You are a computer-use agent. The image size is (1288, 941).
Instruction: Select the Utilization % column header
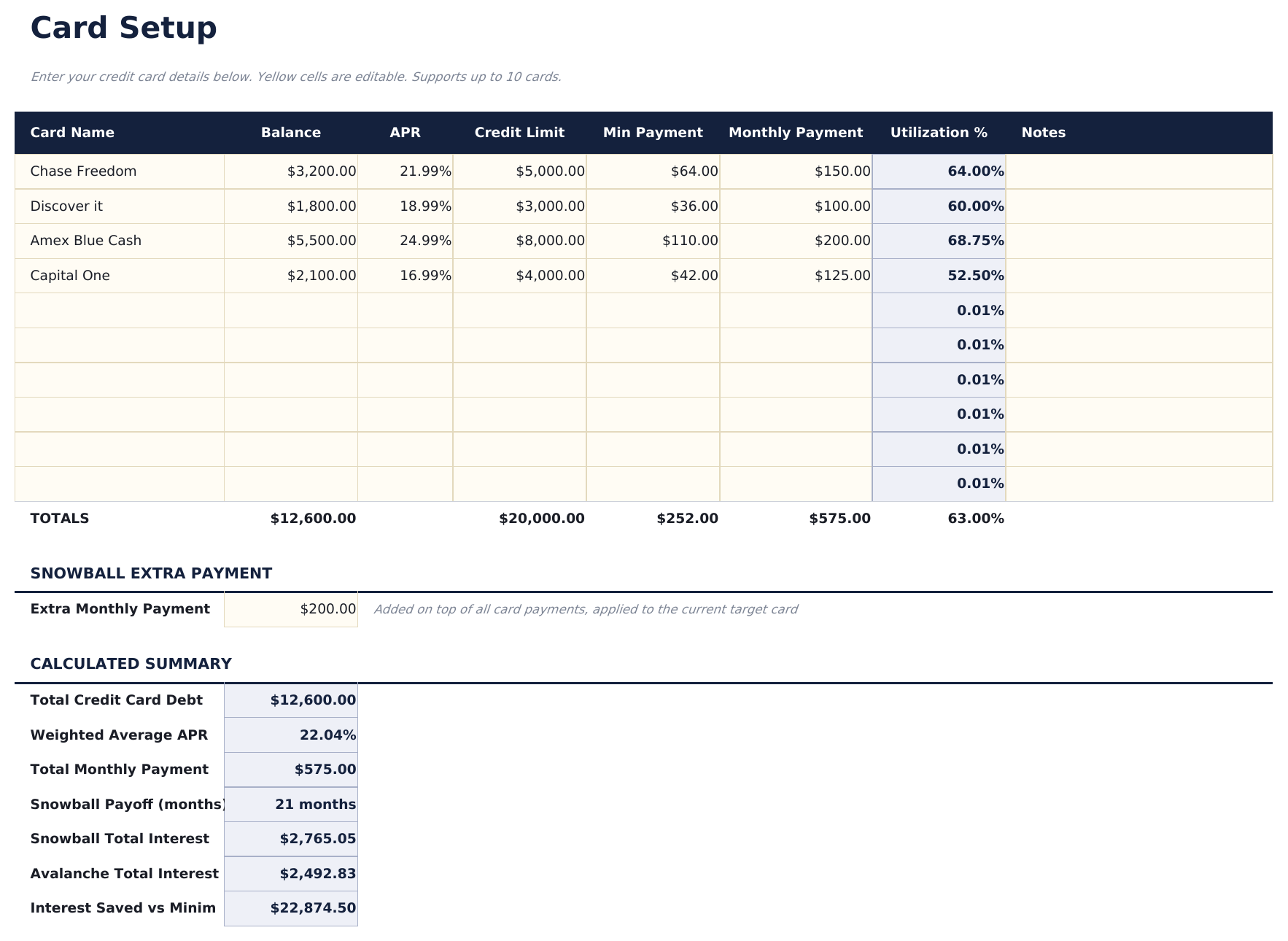pos(938,132)
